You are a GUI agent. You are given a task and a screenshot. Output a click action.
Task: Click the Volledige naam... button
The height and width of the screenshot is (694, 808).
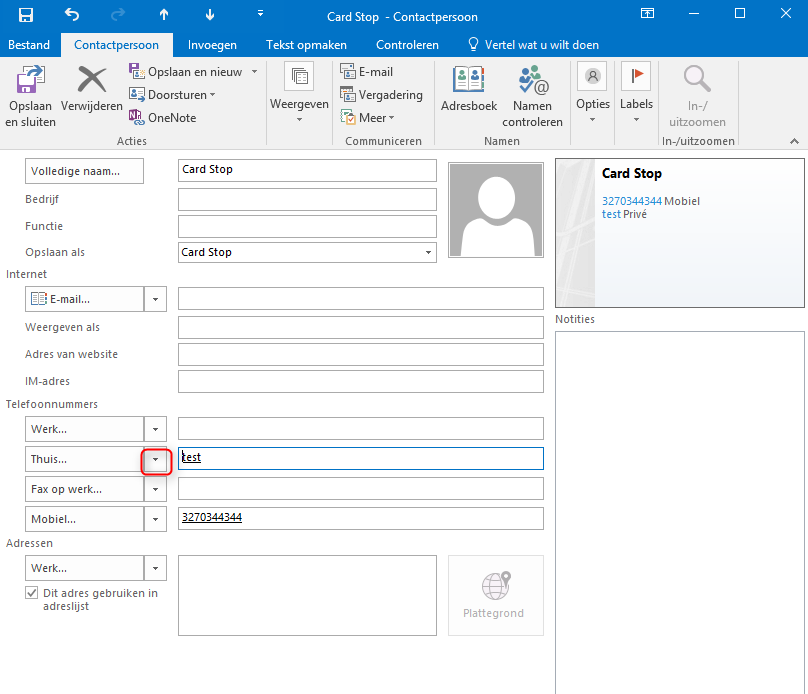pos(85,171)
